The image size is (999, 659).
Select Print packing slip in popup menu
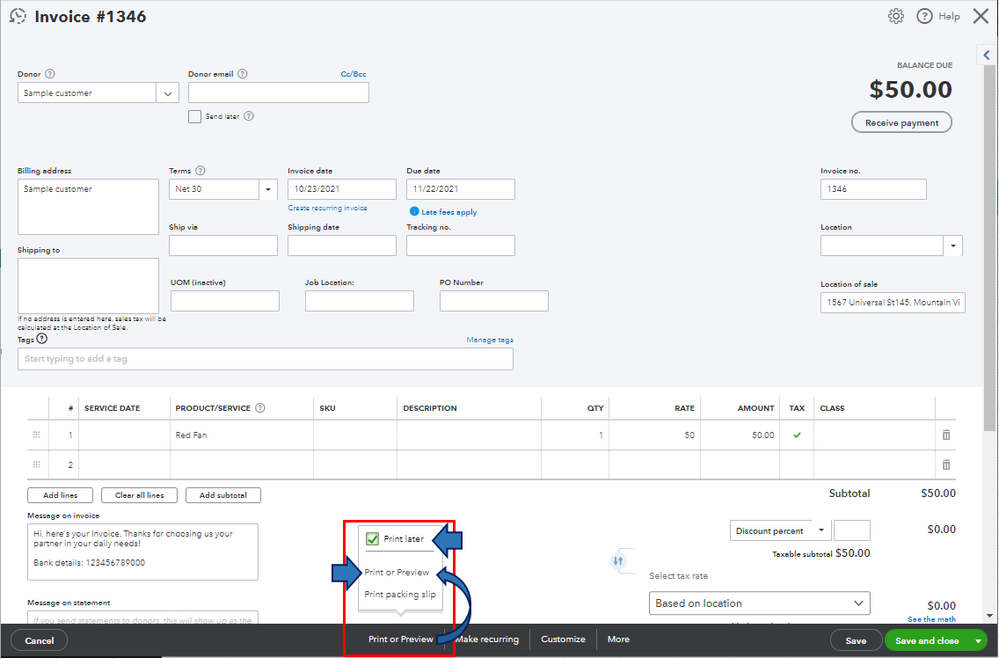(400, 594)
